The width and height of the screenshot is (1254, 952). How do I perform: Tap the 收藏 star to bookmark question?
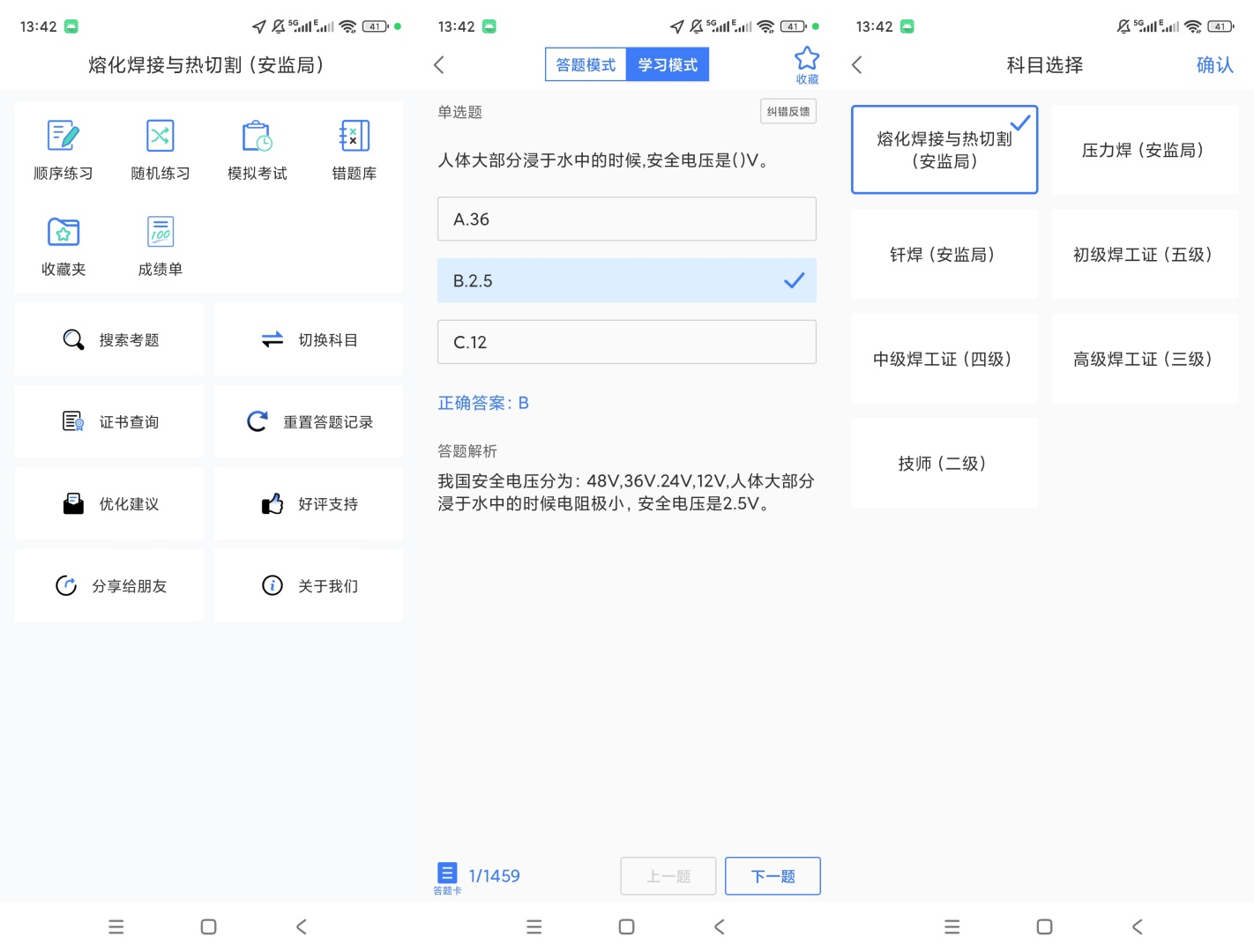click(807, 65)
